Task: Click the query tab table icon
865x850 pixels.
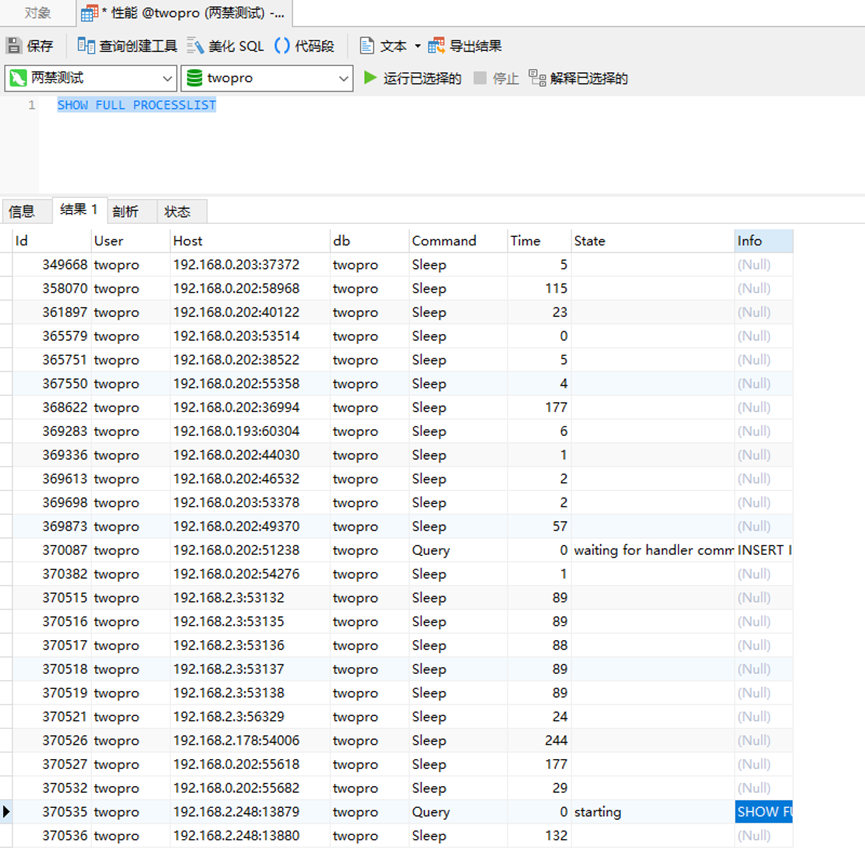Action: coord(89,13)
